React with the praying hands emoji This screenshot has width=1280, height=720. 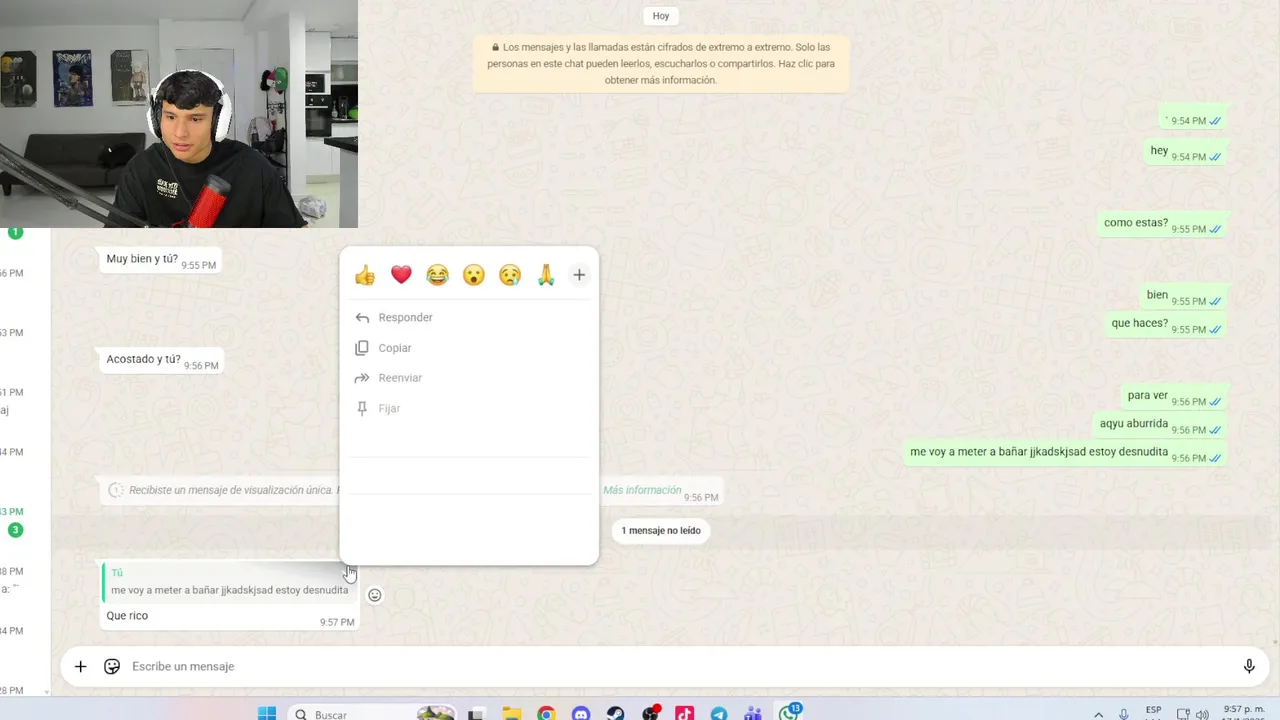(546, 275)
